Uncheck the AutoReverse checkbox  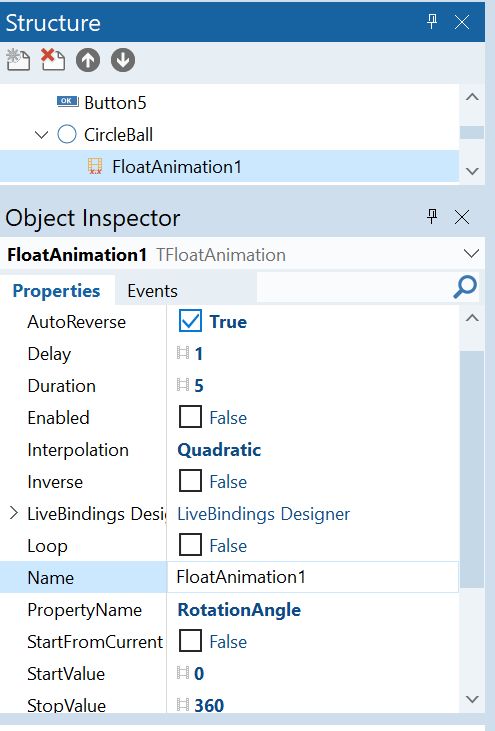tap(190, 321)
